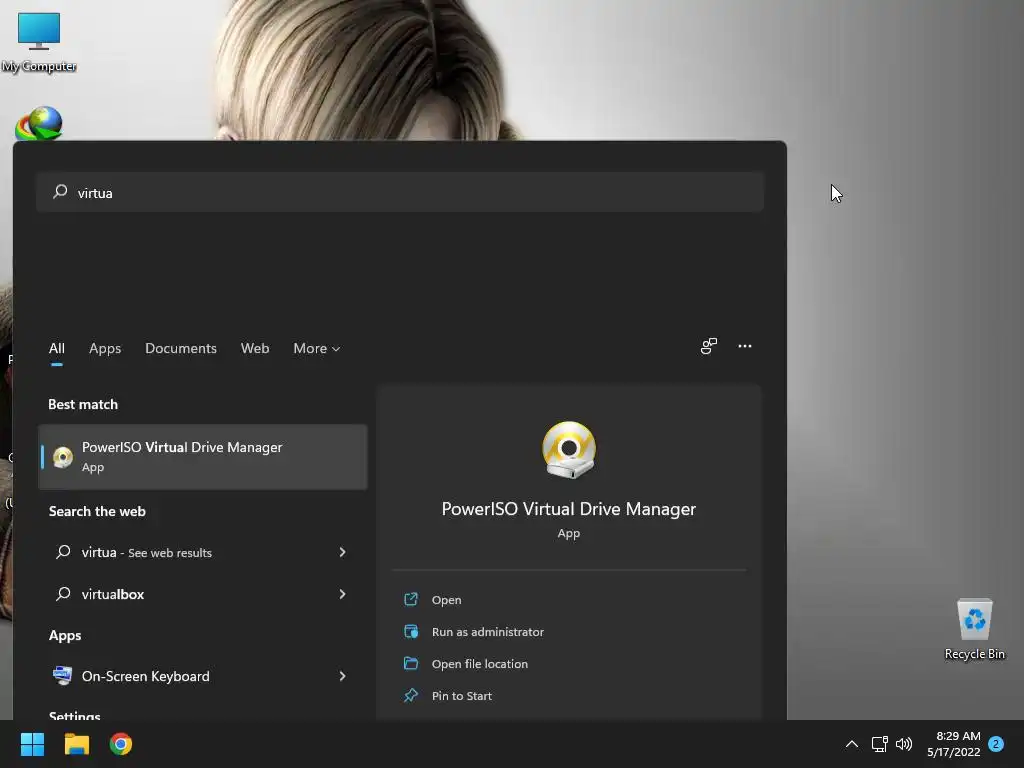
Task: Click the virtua web search magnifier icon
Action: 63,552
